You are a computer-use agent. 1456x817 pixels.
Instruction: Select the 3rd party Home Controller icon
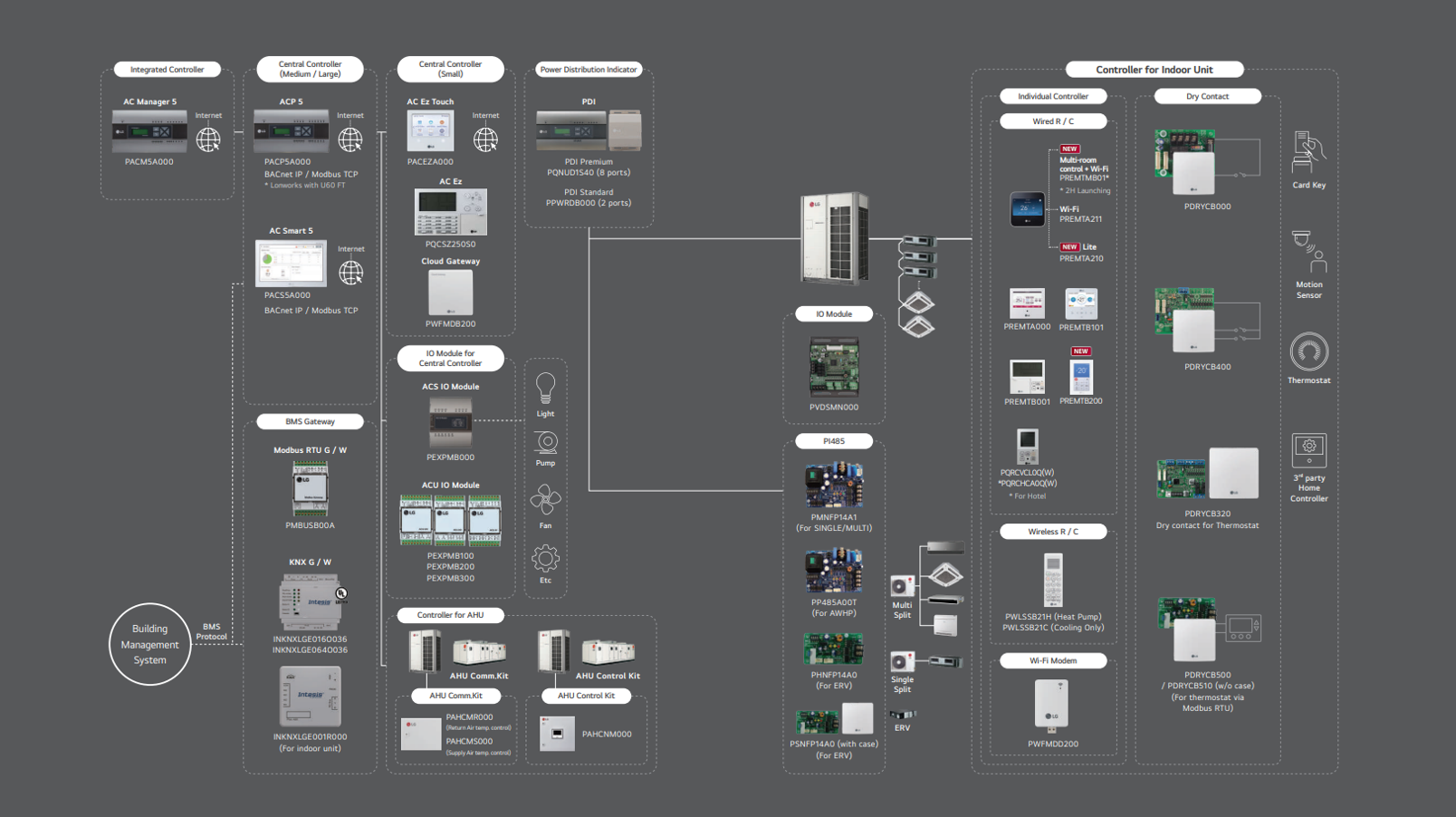click(1308, 449)
